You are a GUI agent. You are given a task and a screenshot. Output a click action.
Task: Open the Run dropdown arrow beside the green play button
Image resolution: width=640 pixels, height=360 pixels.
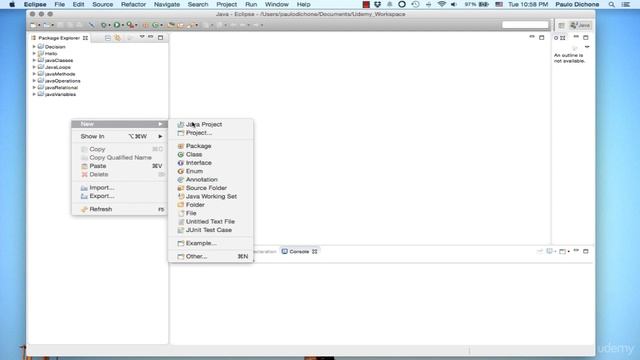click(122, 25)
